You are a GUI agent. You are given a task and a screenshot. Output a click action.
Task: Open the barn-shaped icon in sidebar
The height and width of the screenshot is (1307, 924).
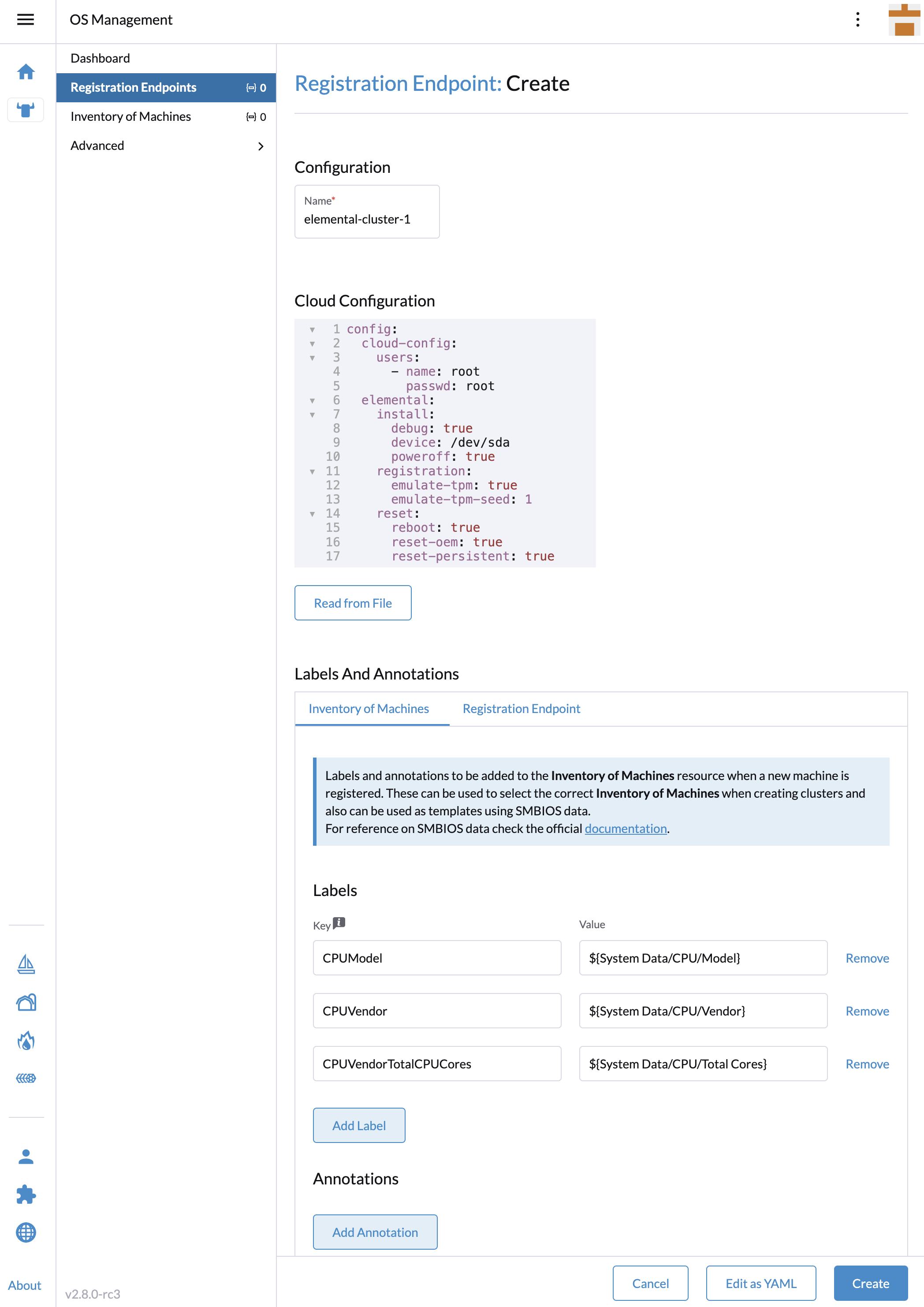26,1002
